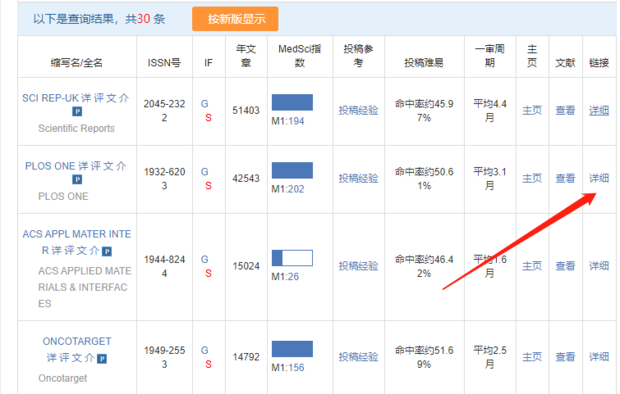Image resolution: width=620 pixels, height=394 pixels.
Task: Click the red S link in ONCOTARGET row
Action: (208, 364)
